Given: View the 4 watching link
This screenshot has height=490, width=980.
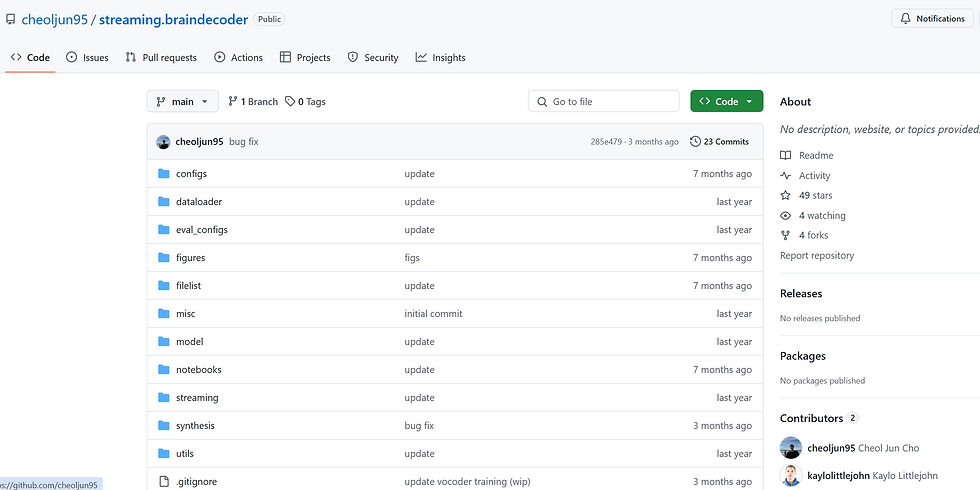Looking at the screenshot, I should [812, 216].
